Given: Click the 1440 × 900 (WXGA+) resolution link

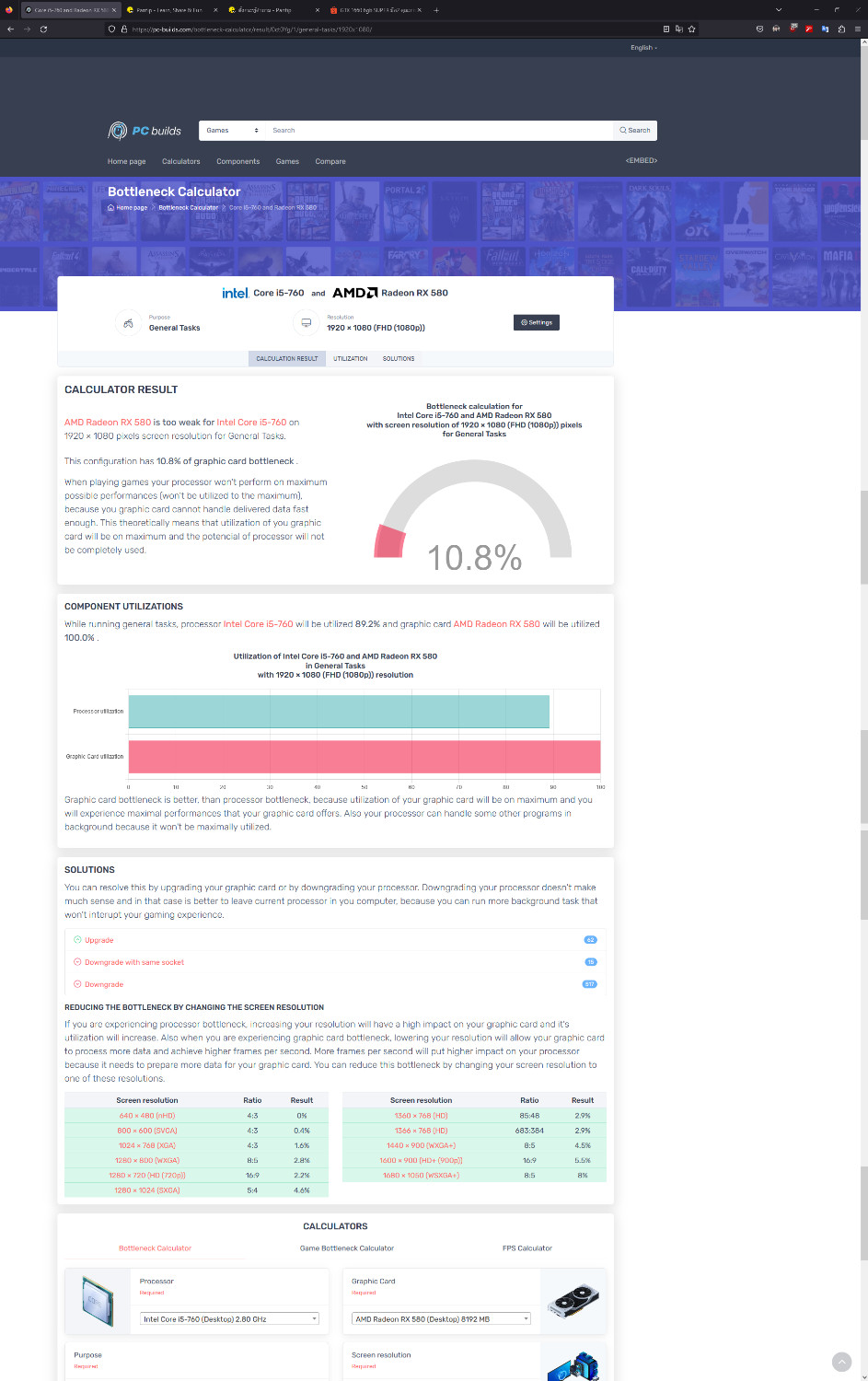Looking at the screenshot, I should coord(421,1145).
